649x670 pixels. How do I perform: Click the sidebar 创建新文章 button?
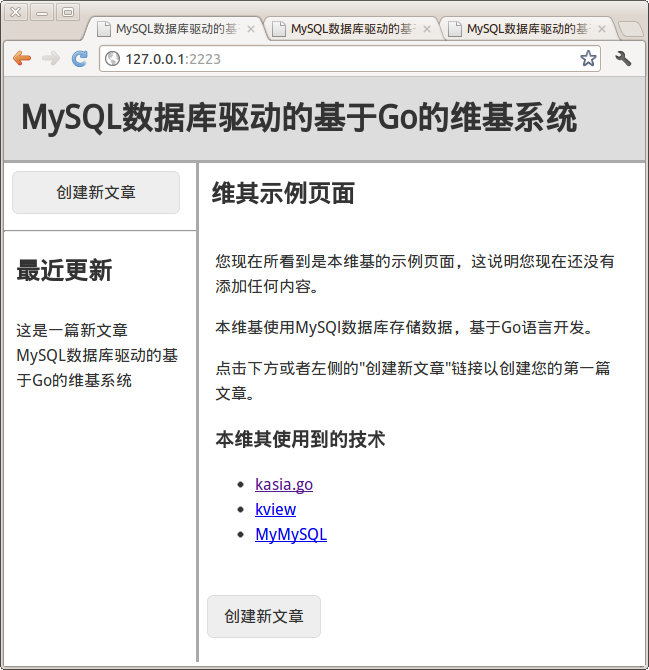[96, 192]
